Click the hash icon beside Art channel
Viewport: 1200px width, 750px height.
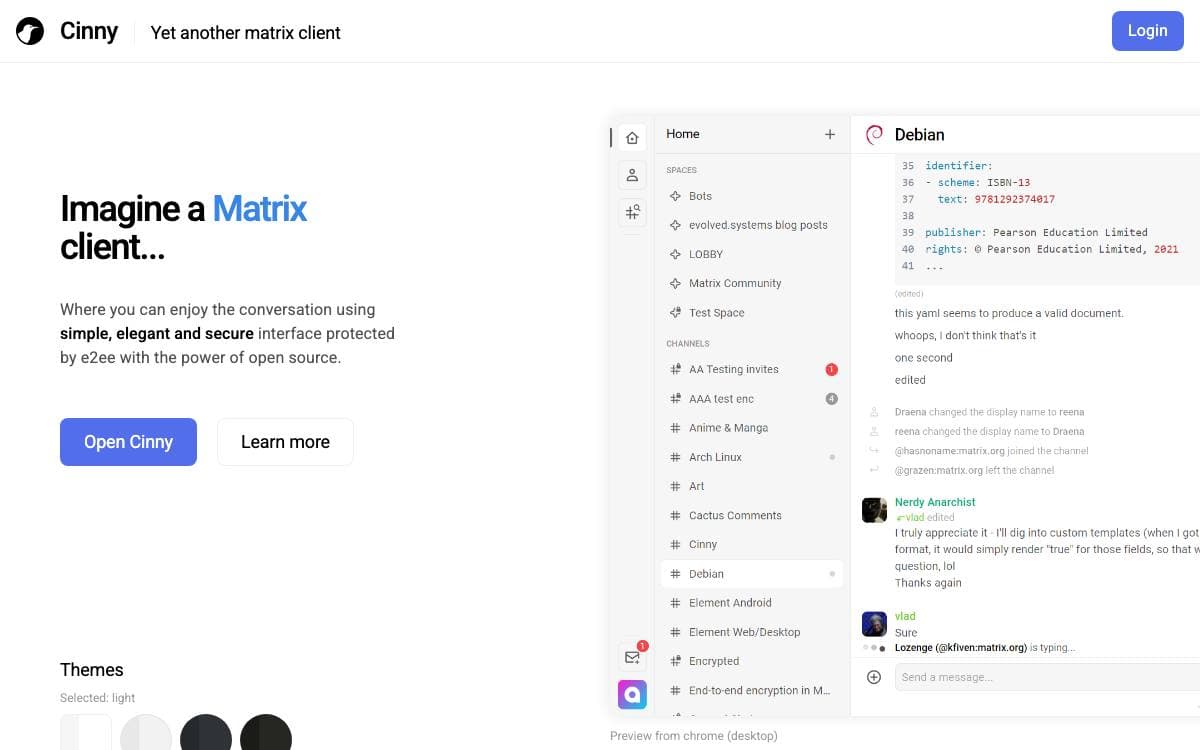pyautogui.click(x=675, y=486)
